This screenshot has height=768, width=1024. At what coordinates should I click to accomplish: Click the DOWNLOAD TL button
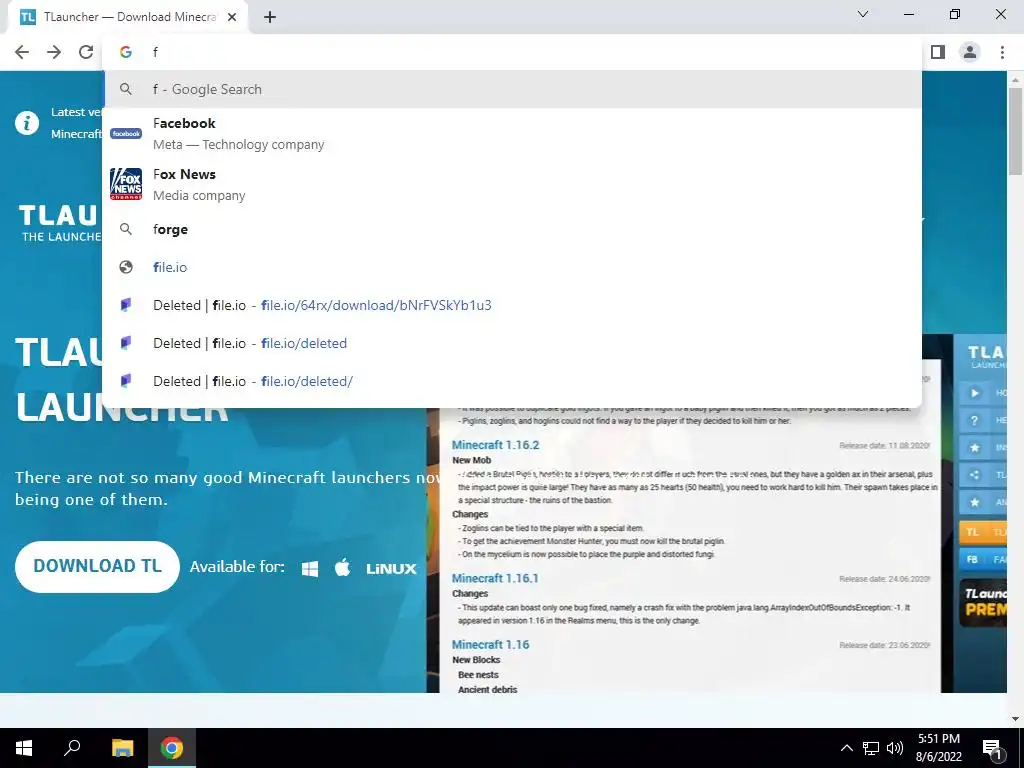click(97, 566)
